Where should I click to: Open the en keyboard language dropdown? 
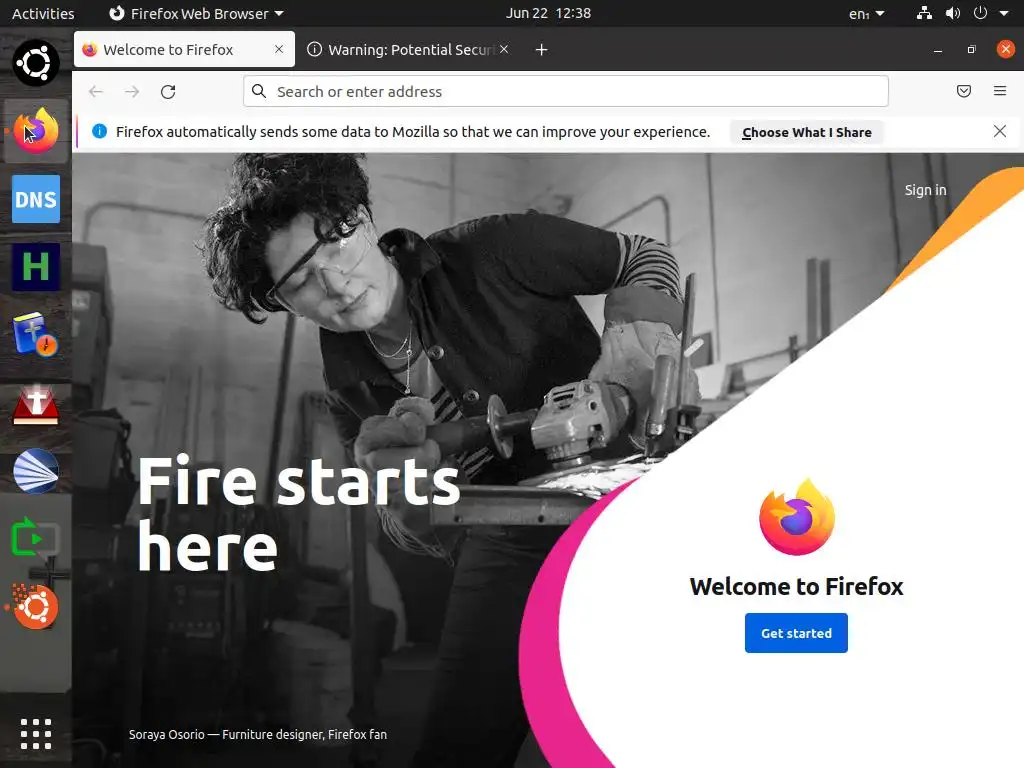click(866, 13)
